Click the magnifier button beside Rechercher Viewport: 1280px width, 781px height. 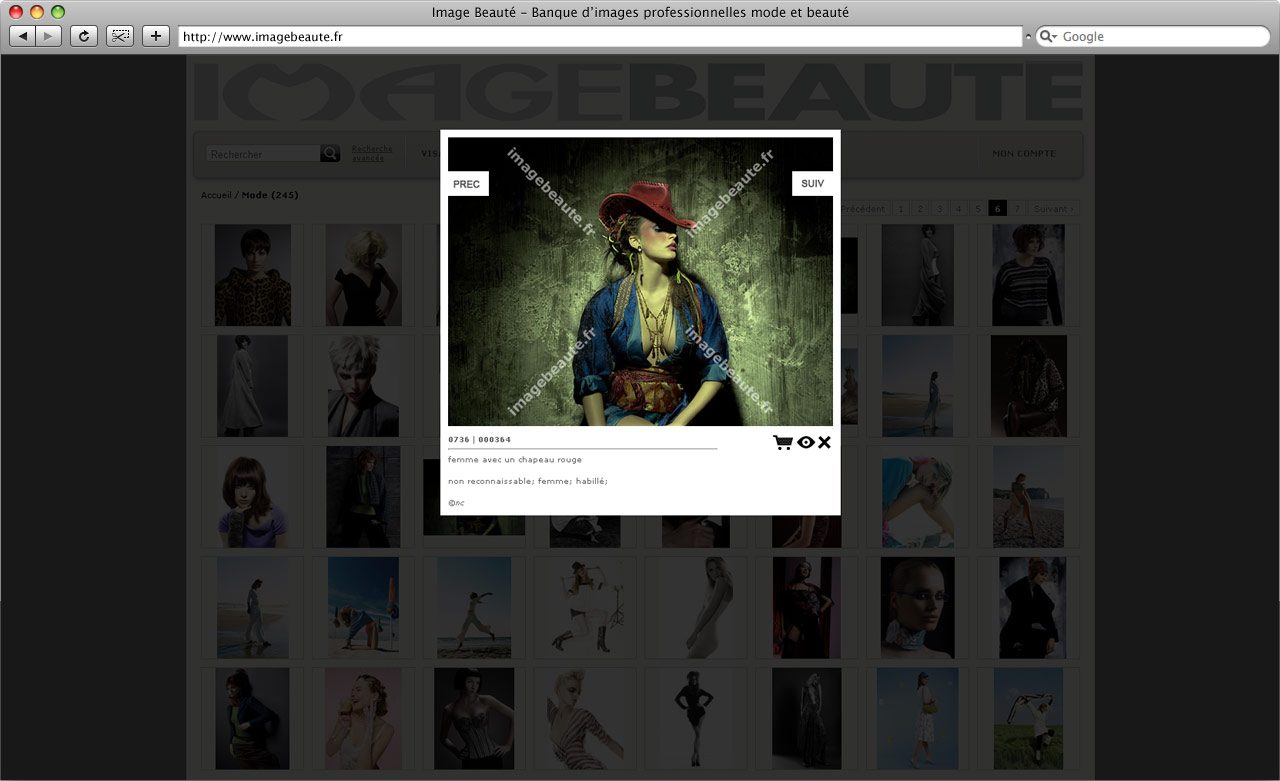330,153
